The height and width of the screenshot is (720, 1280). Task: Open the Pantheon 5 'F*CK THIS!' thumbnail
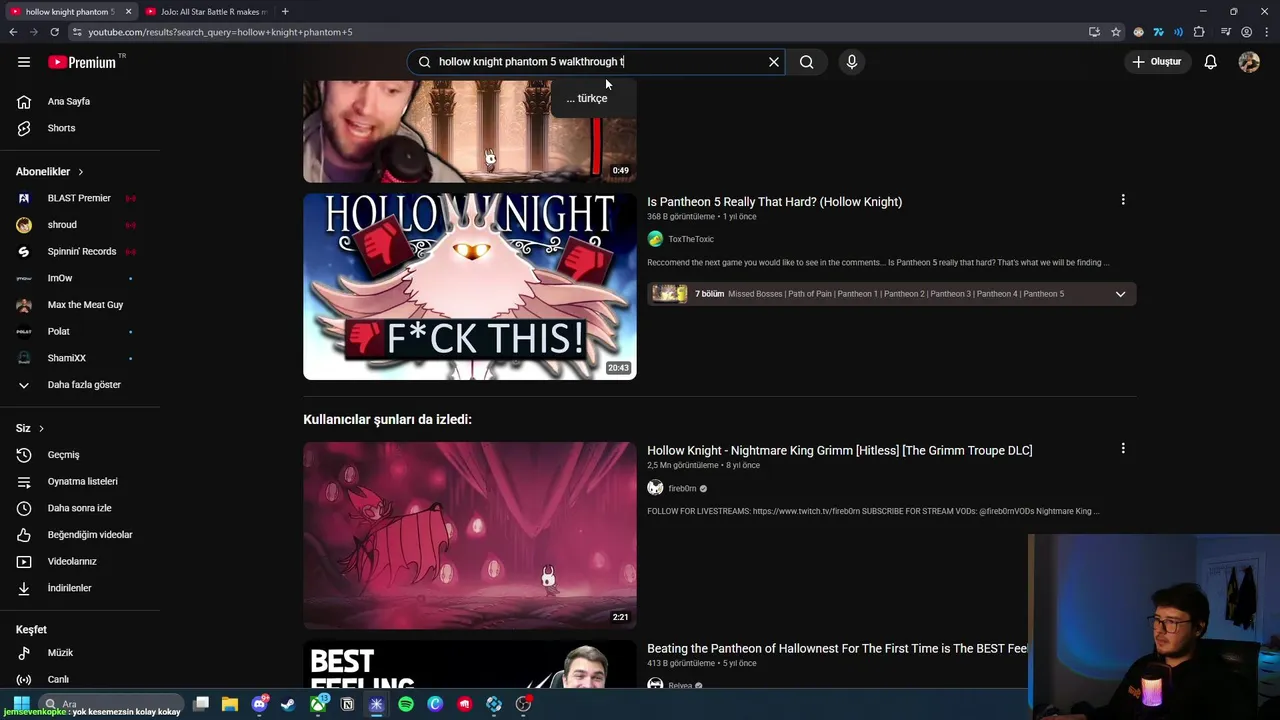[x=469, y=287]
